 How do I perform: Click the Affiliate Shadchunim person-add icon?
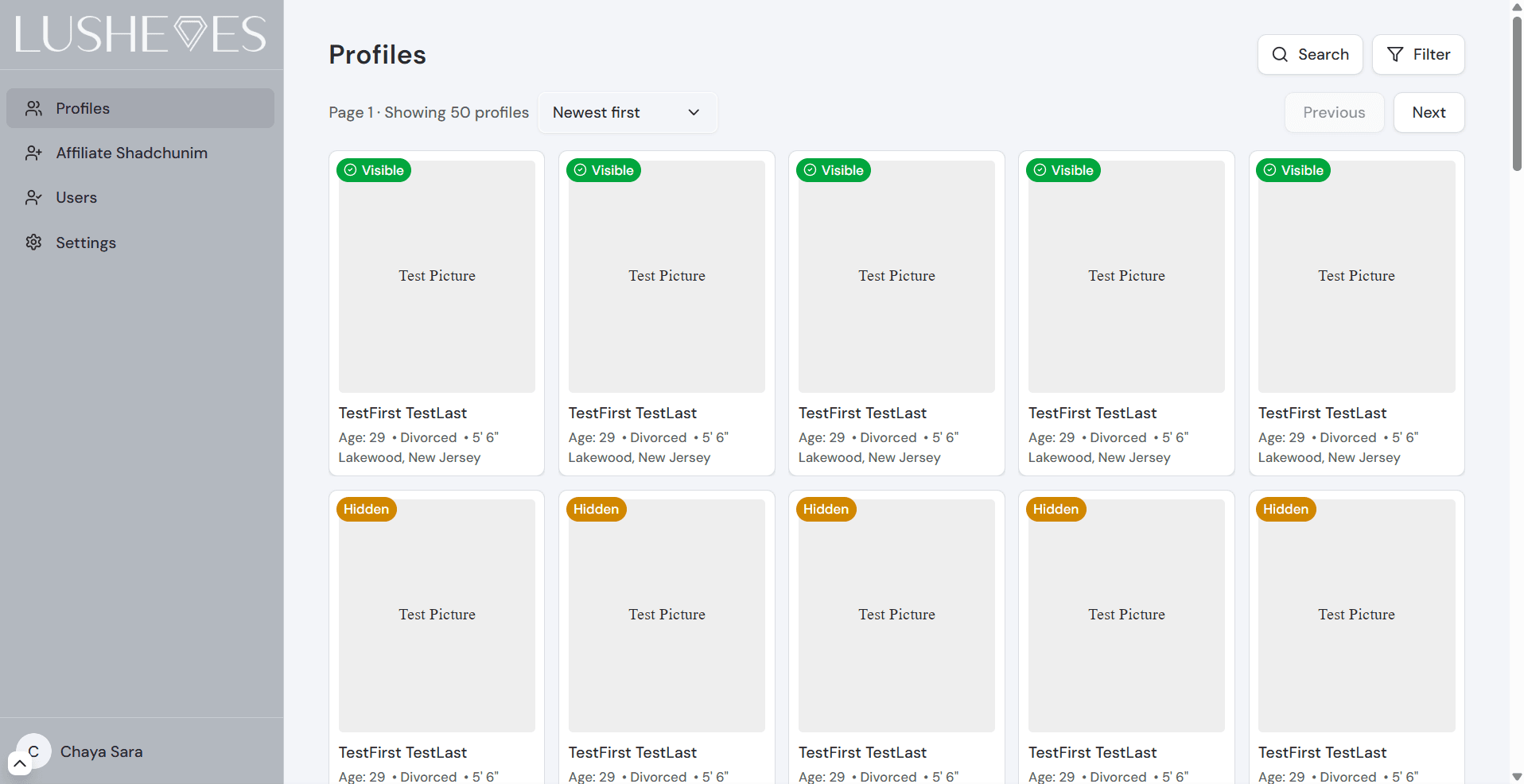(x=34, y=153)
